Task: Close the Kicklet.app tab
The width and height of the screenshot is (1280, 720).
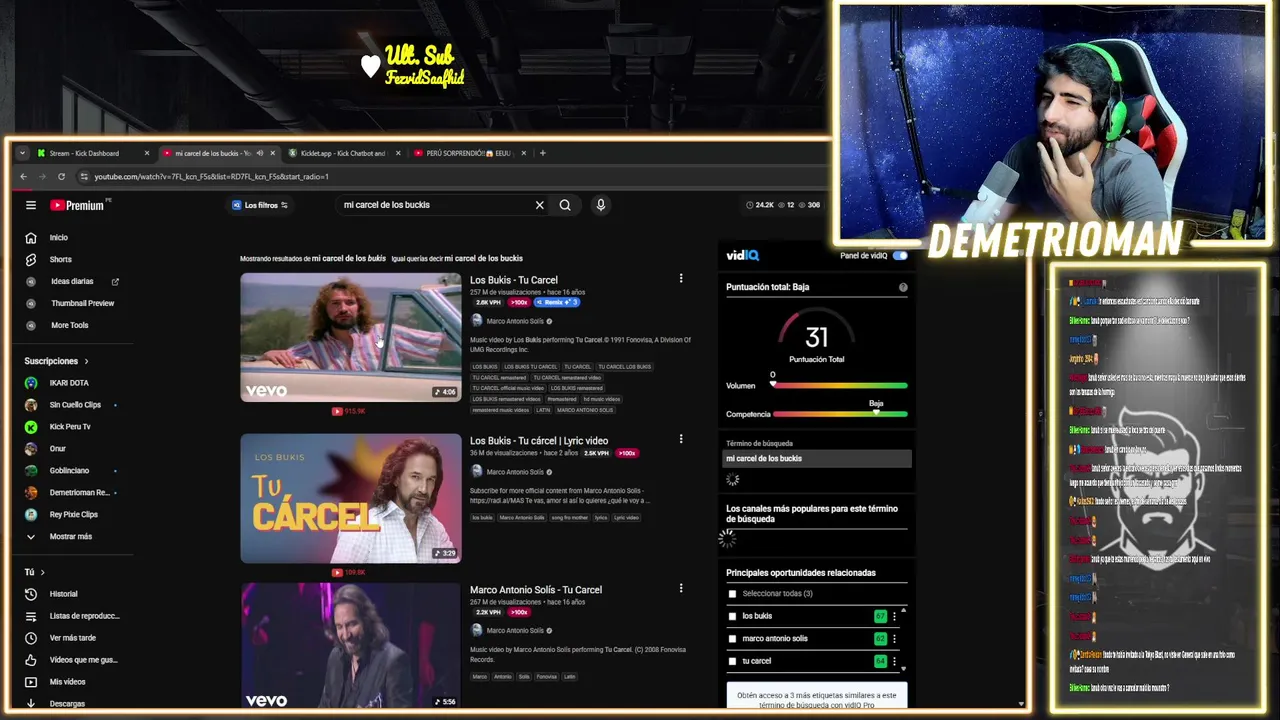Action: point(398,153)
